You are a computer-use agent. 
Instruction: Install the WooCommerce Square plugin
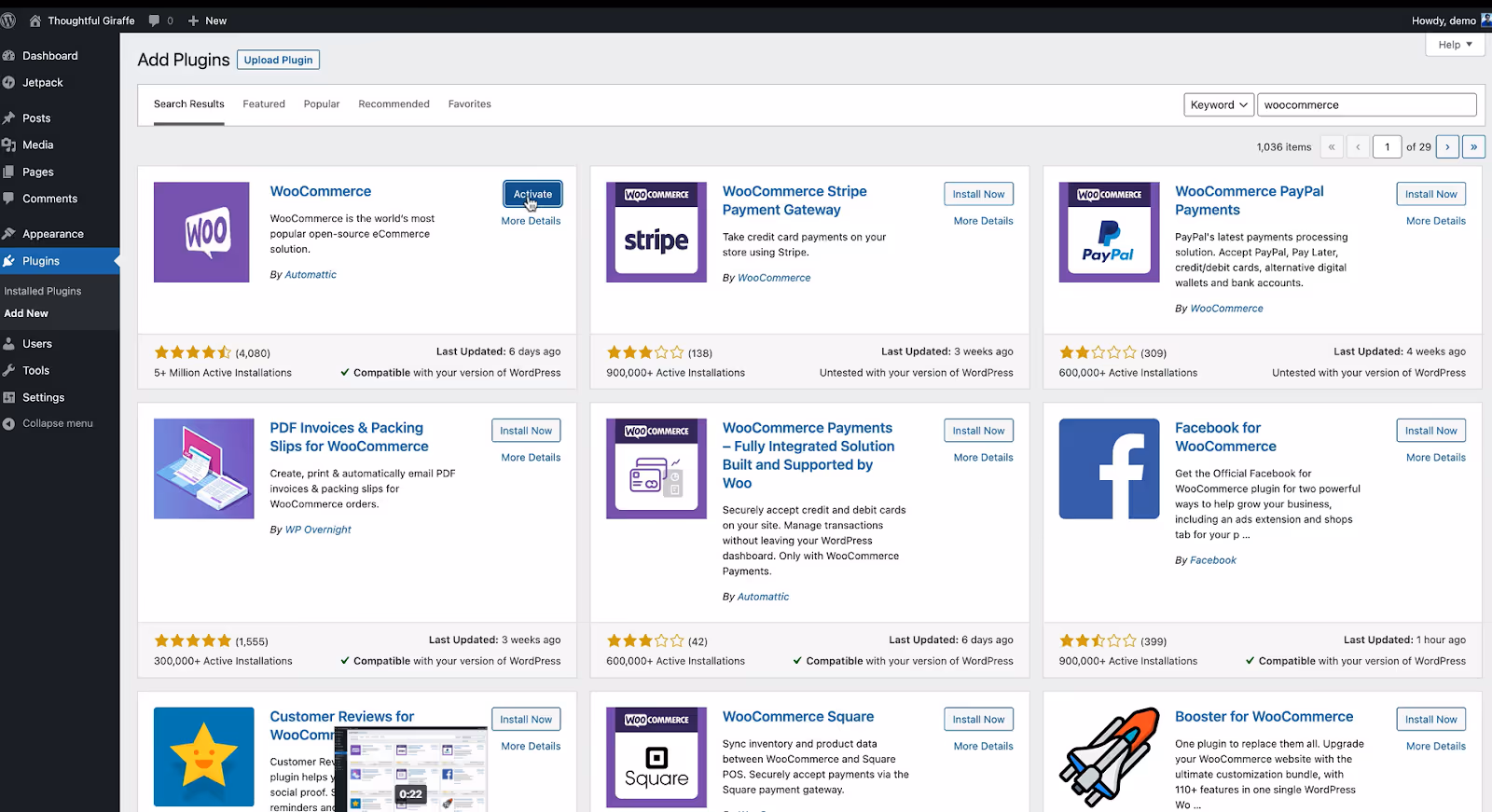[x=978, y=720]
